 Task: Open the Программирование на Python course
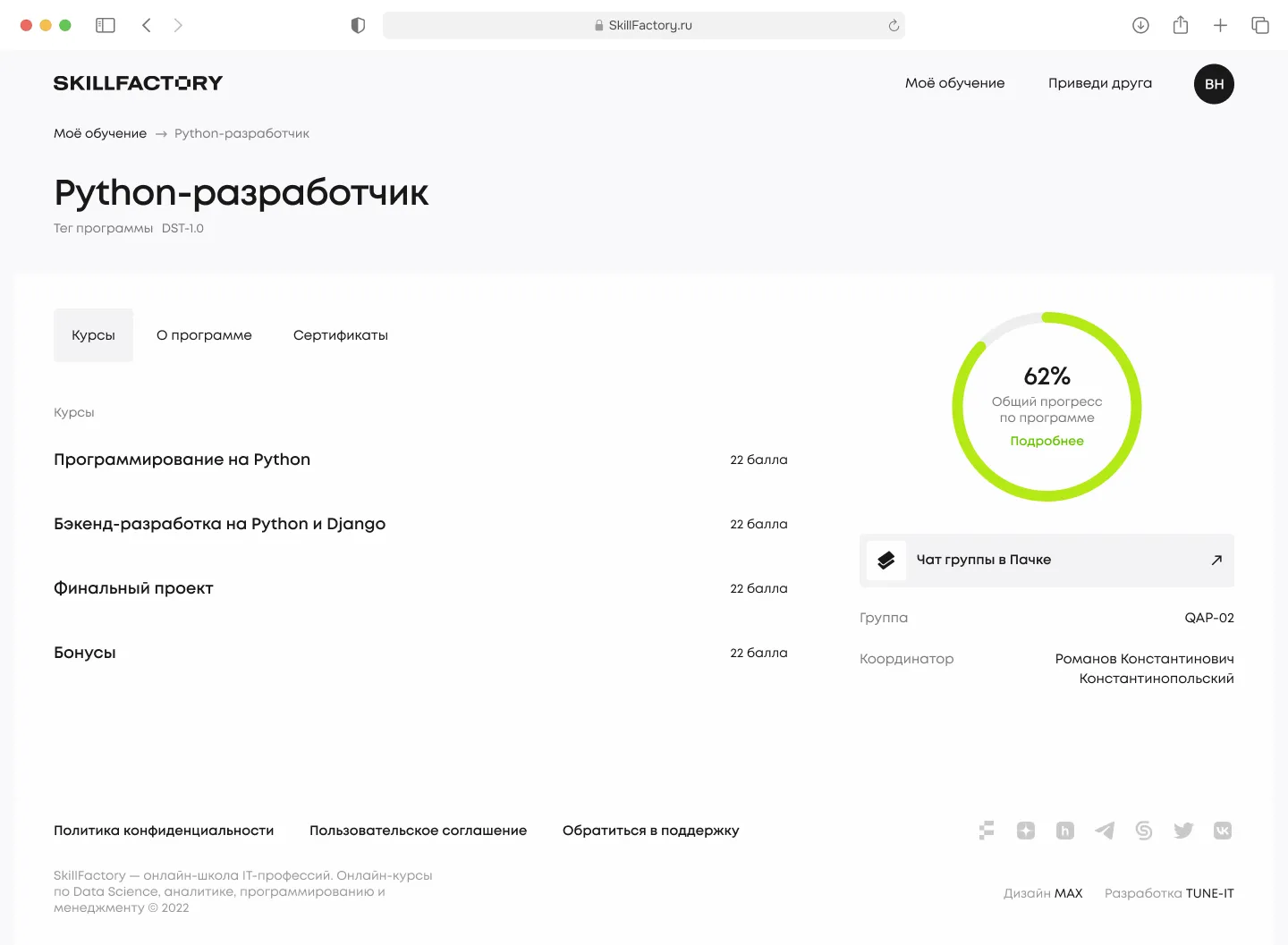pyautogui.click(x=420, y=460)
